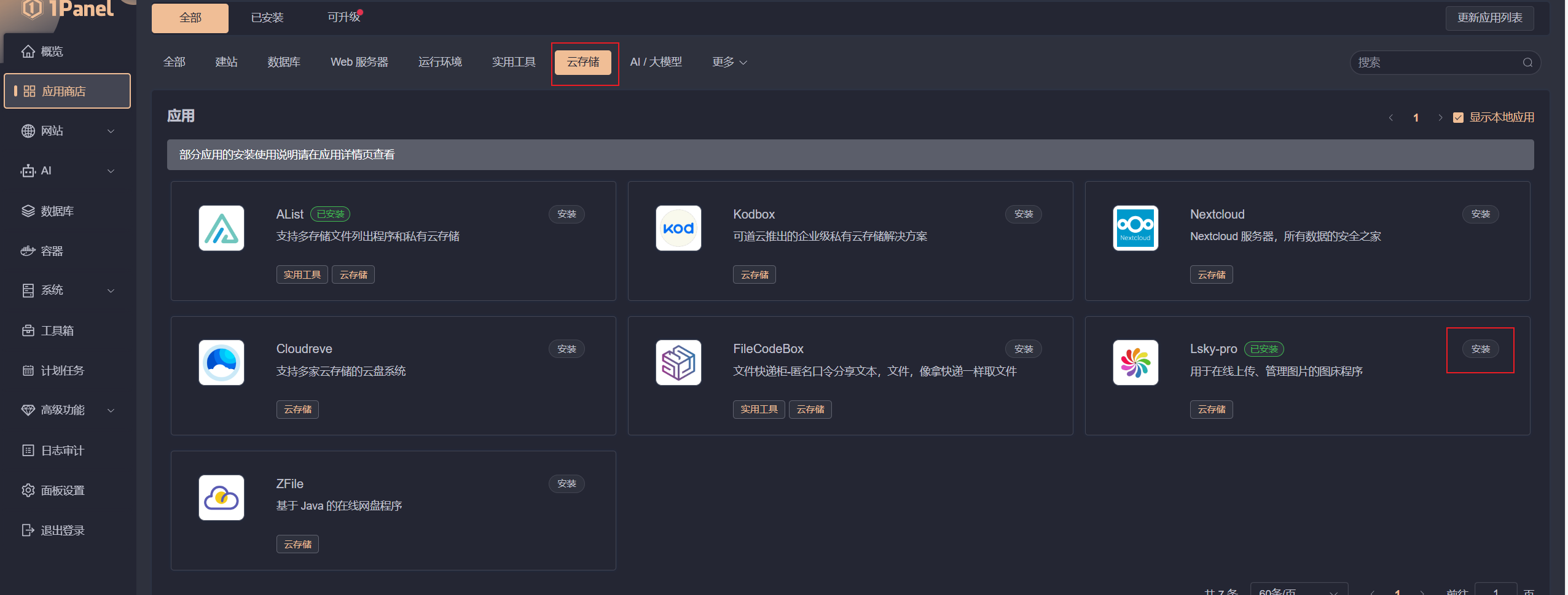Click the ZFile cloud icon
Image resolution: width=1568 pixels, height=595 pixels.
coord(221,498)
